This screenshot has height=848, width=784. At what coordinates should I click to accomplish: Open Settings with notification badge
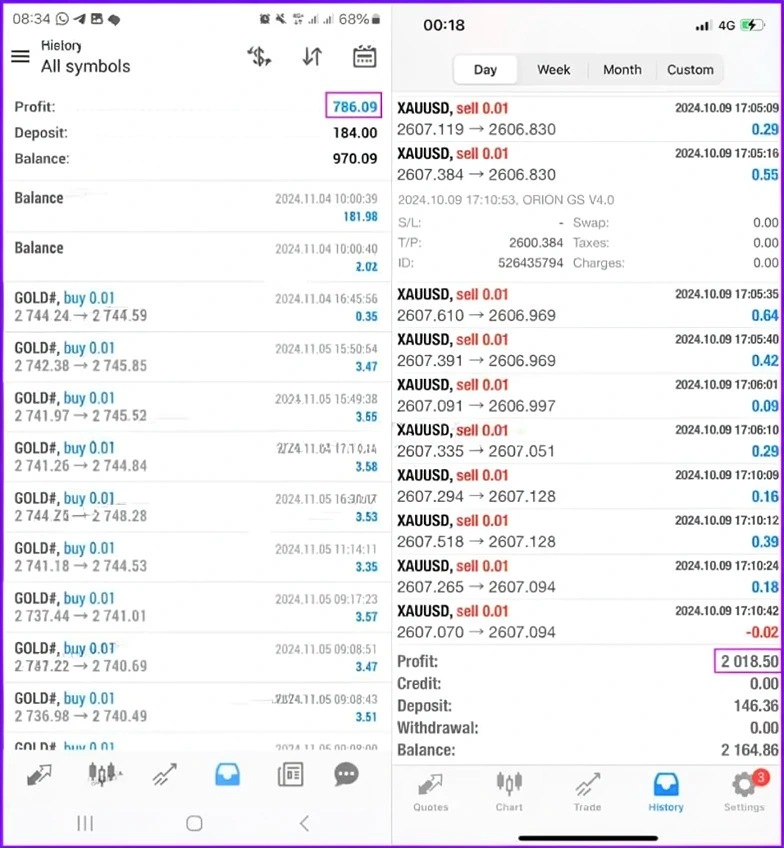tap(745, 791)
